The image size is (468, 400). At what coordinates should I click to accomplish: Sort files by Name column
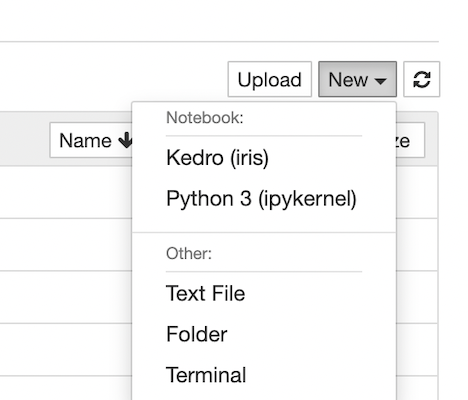coord(91,140)
